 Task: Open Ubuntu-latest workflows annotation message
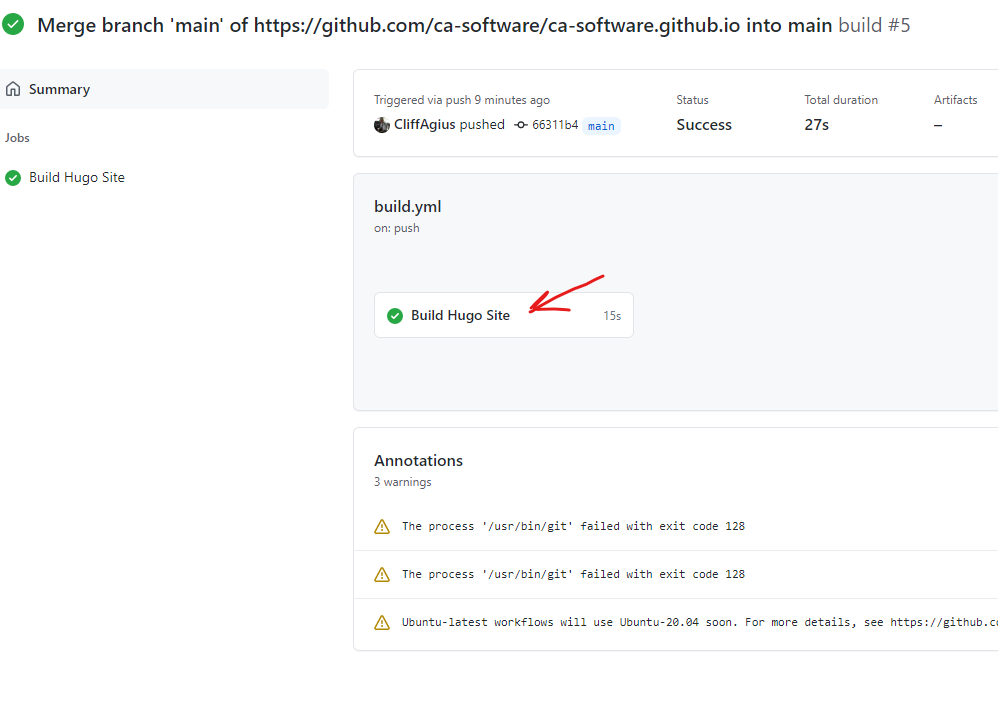pyautogui.click(x=699, y=623)
